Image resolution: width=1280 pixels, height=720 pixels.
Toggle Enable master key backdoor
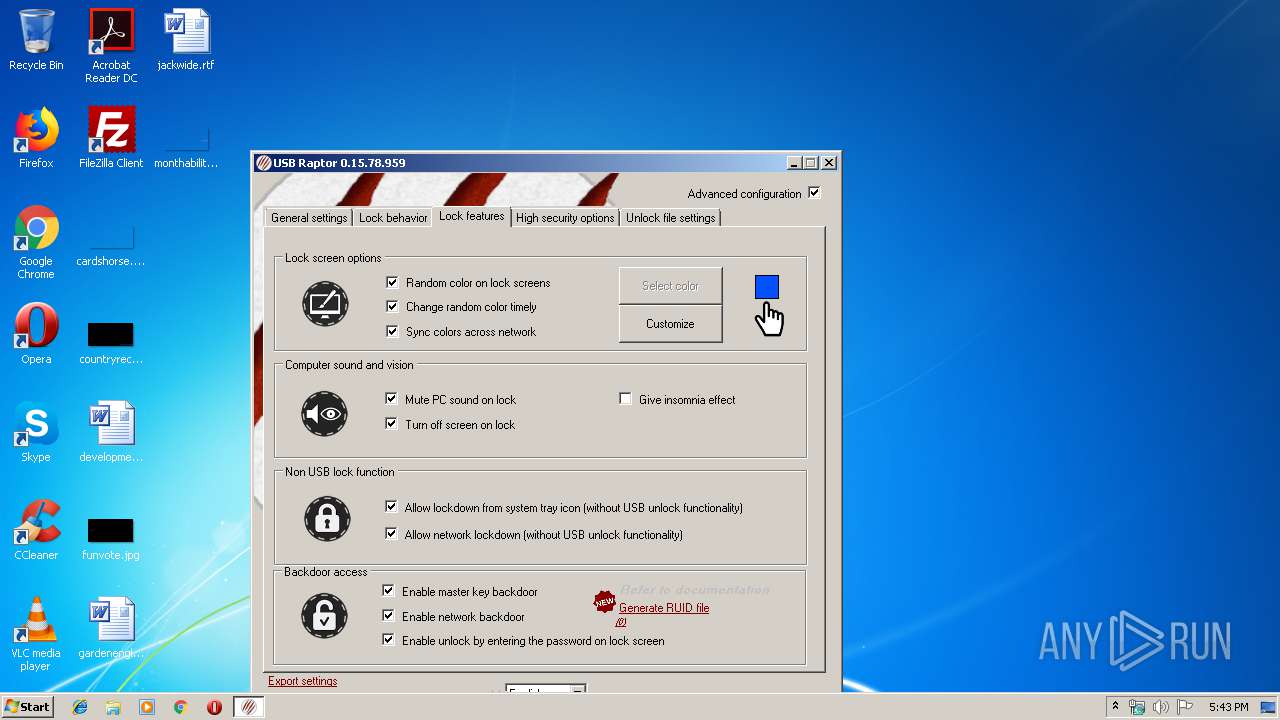pyautogui.click(x=389, y=591)
